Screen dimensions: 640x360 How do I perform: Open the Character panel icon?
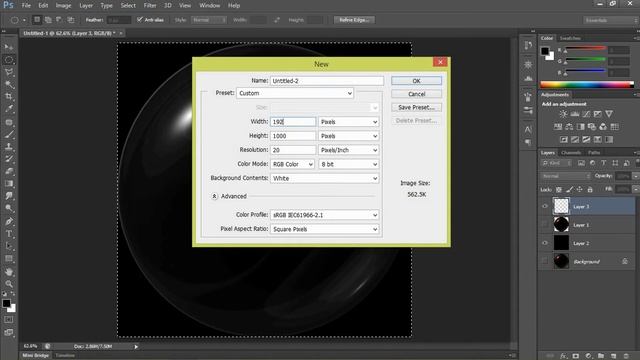528,129
